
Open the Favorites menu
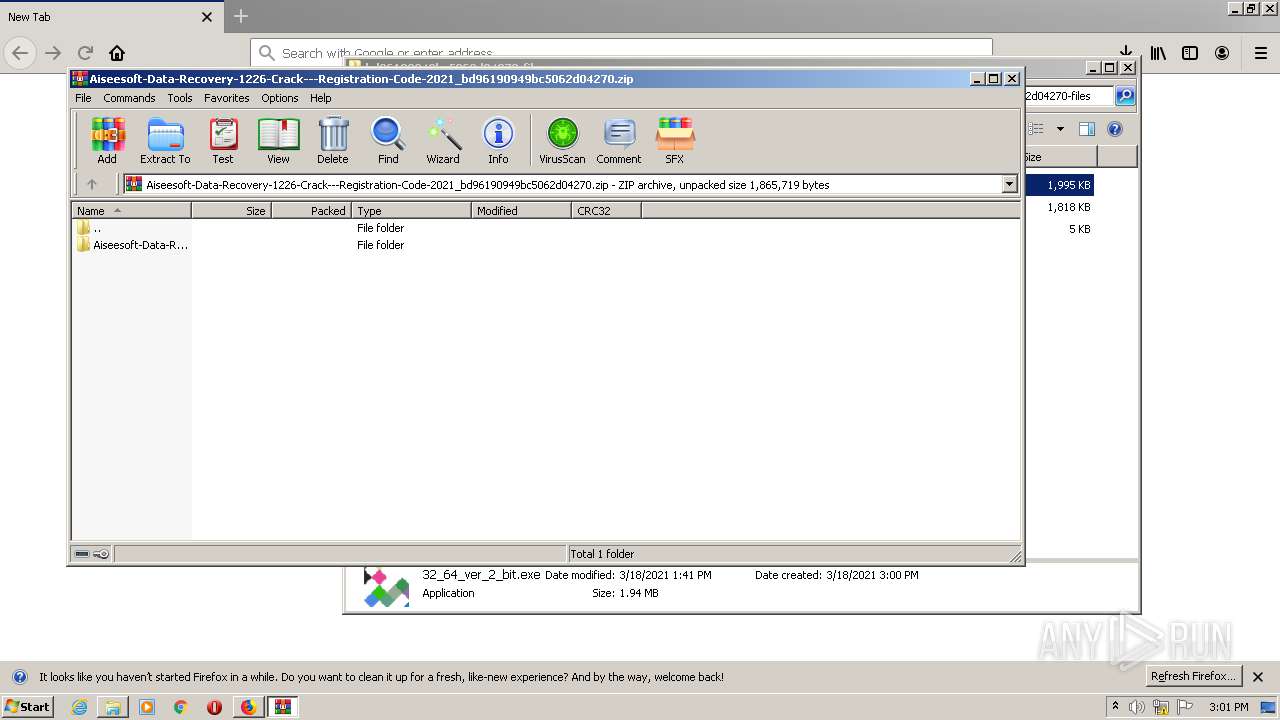click(x=227, y=98)
